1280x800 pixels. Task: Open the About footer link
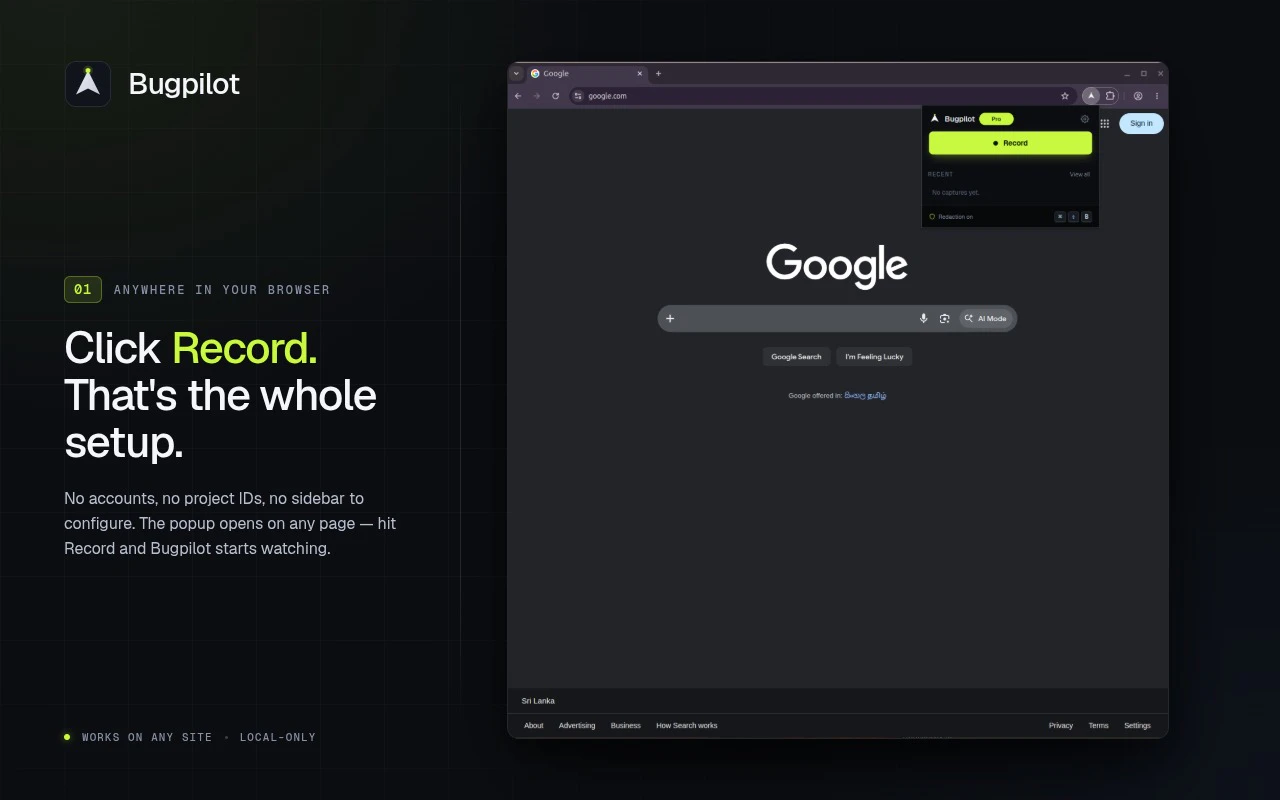pyautogui.click(x=534, y=725)
